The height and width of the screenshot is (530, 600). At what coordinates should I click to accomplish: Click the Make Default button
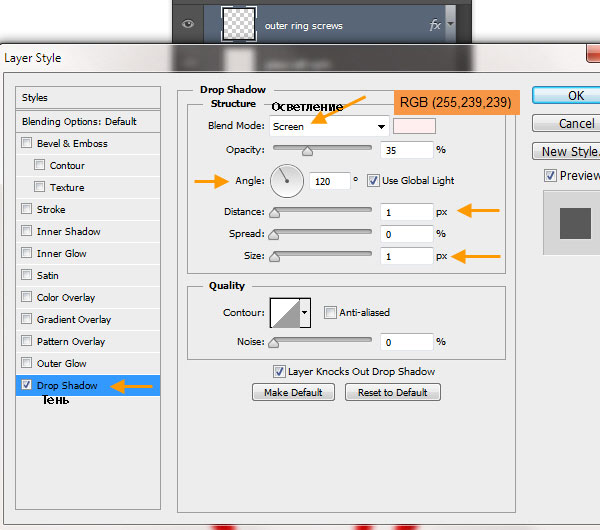[x=293, y=392]
